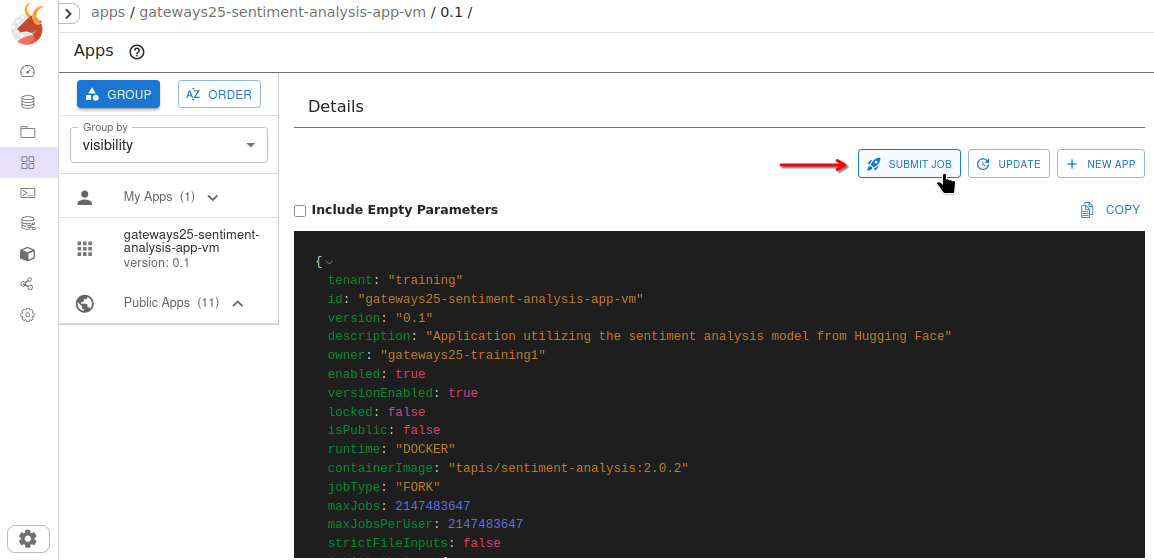Click the UPDATE button
This screenshot has width=1154, height=560.
(1009, 164)
